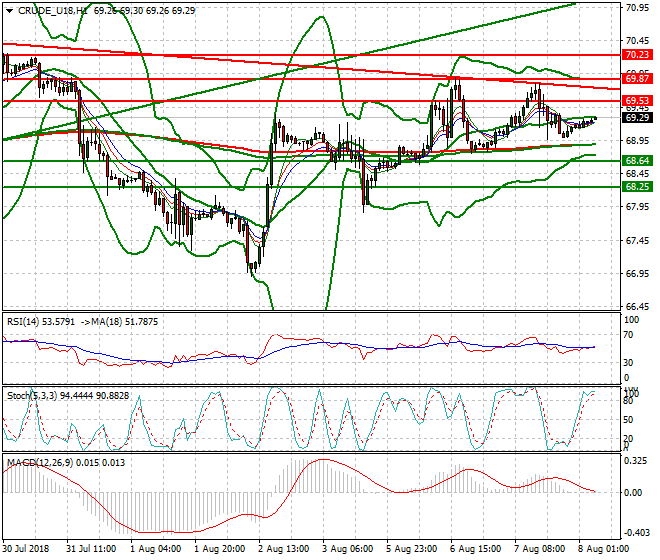Select the red 70.23 price level label
This screenshot has width=660, height=560.
coord(637,55)
